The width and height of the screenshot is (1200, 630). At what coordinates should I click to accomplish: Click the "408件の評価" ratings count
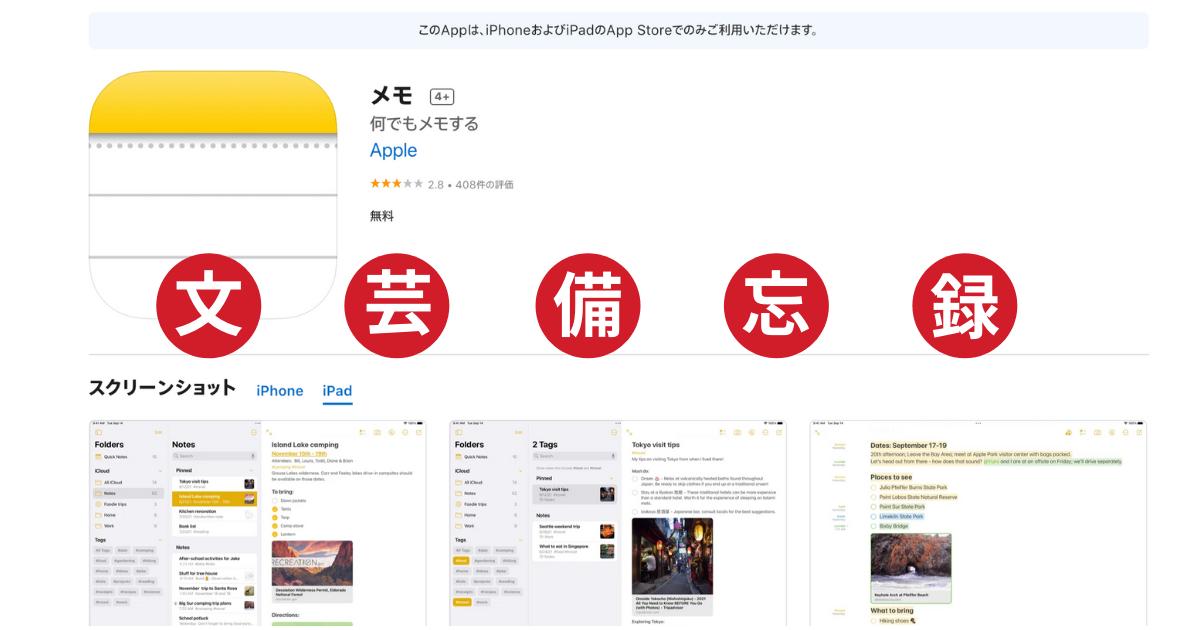(x=484, y=185)
